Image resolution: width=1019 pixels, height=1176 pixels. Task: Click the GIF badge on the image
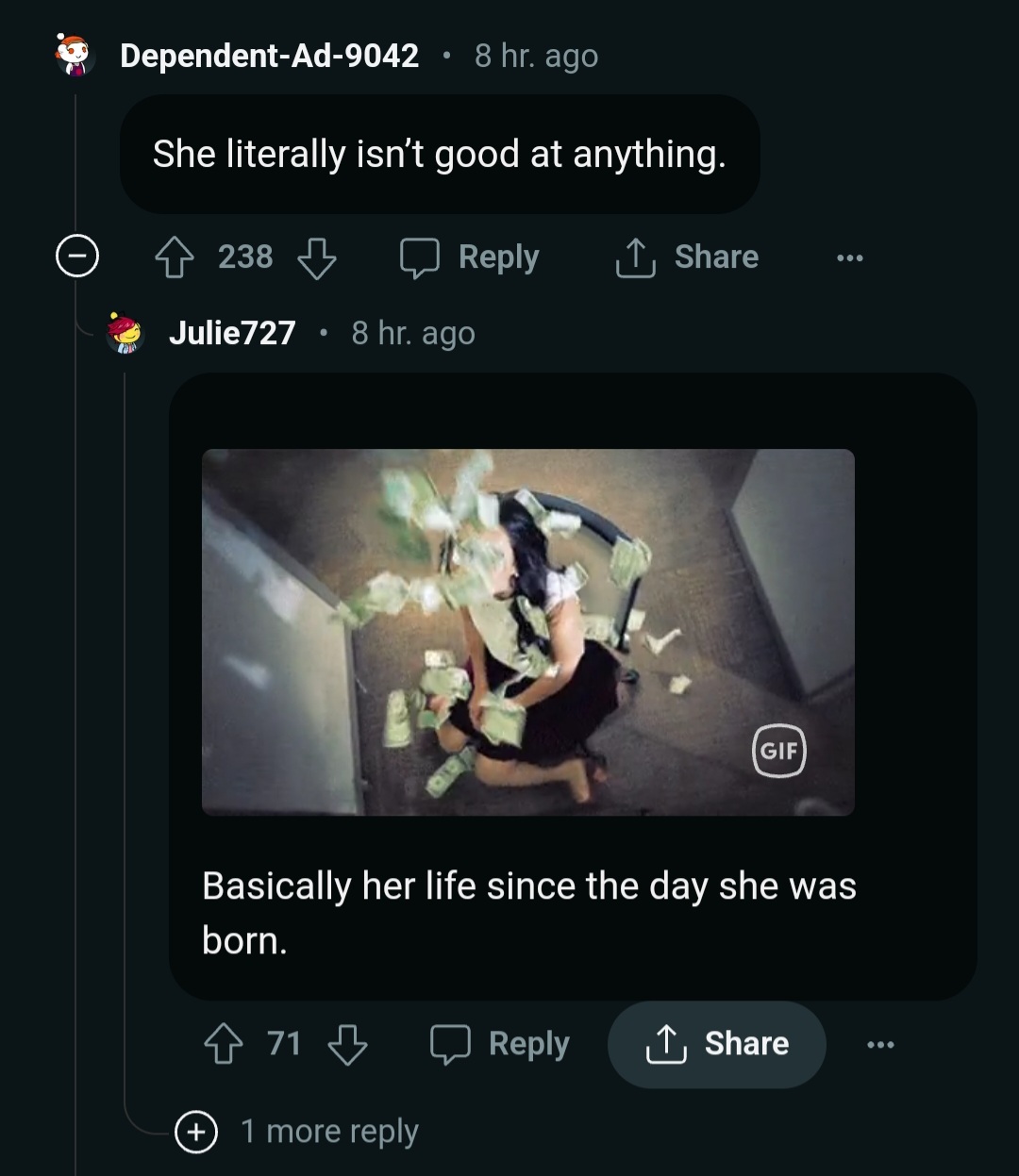point(779,751)
